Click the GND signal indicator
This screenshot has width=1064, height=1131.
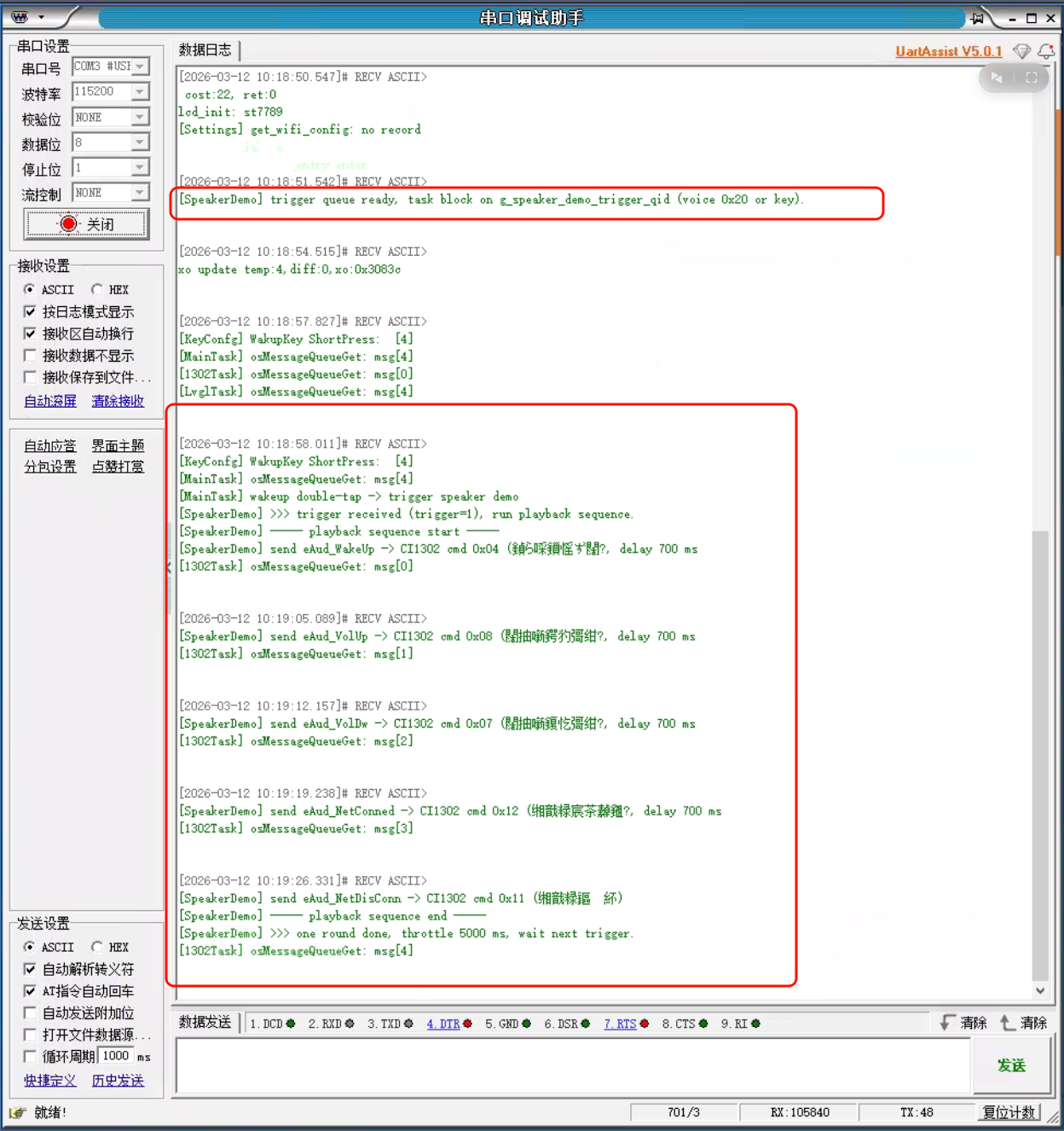526,1024
